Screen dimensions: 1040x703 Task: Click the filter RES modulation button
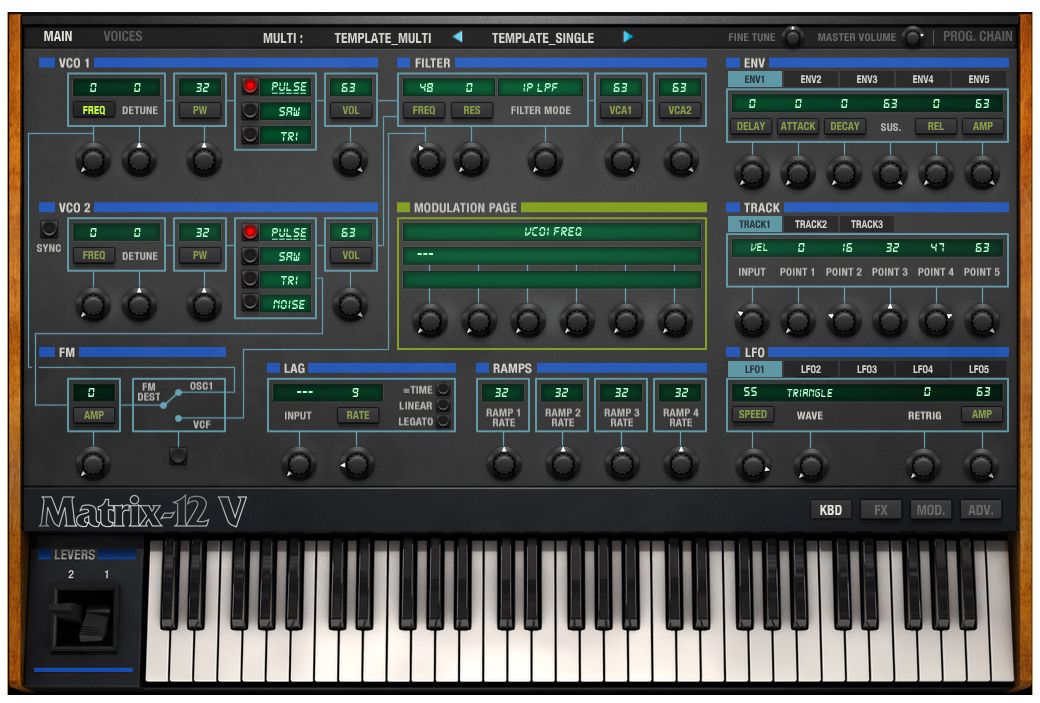coord(472,110)
